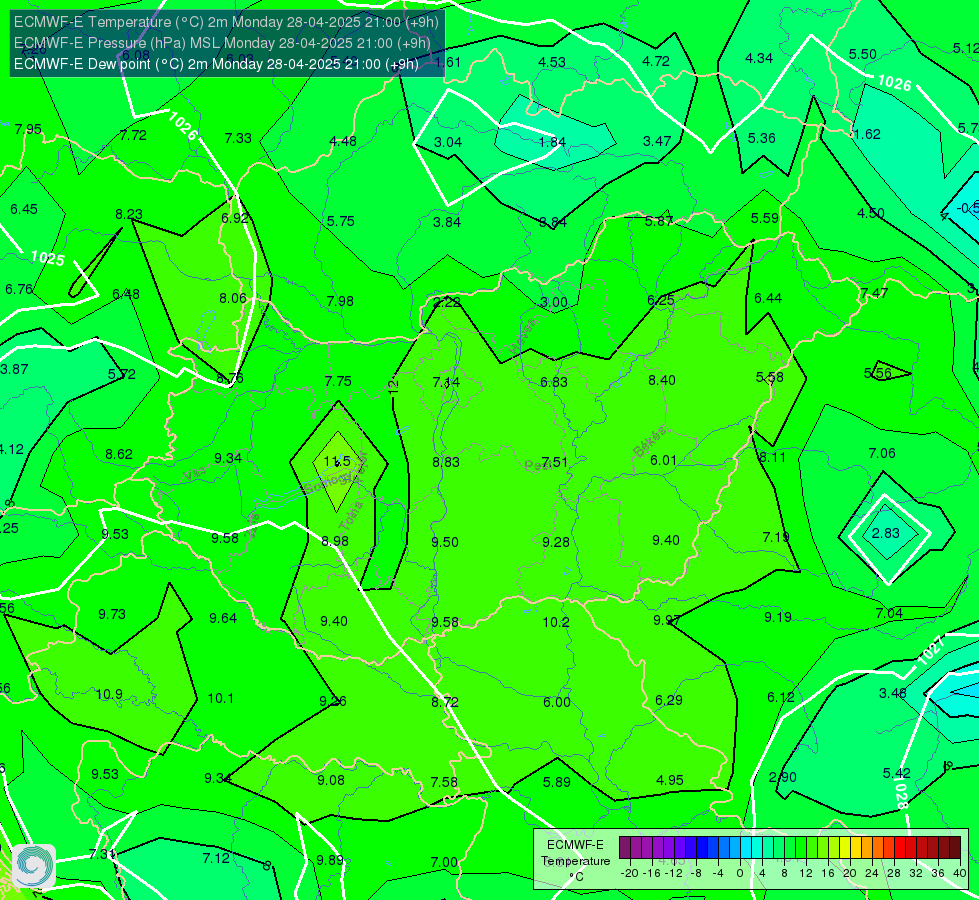Click the 9.28 temperature value
Screen dimensions: 979x900
pyautogui.click(x=556, y=542)
